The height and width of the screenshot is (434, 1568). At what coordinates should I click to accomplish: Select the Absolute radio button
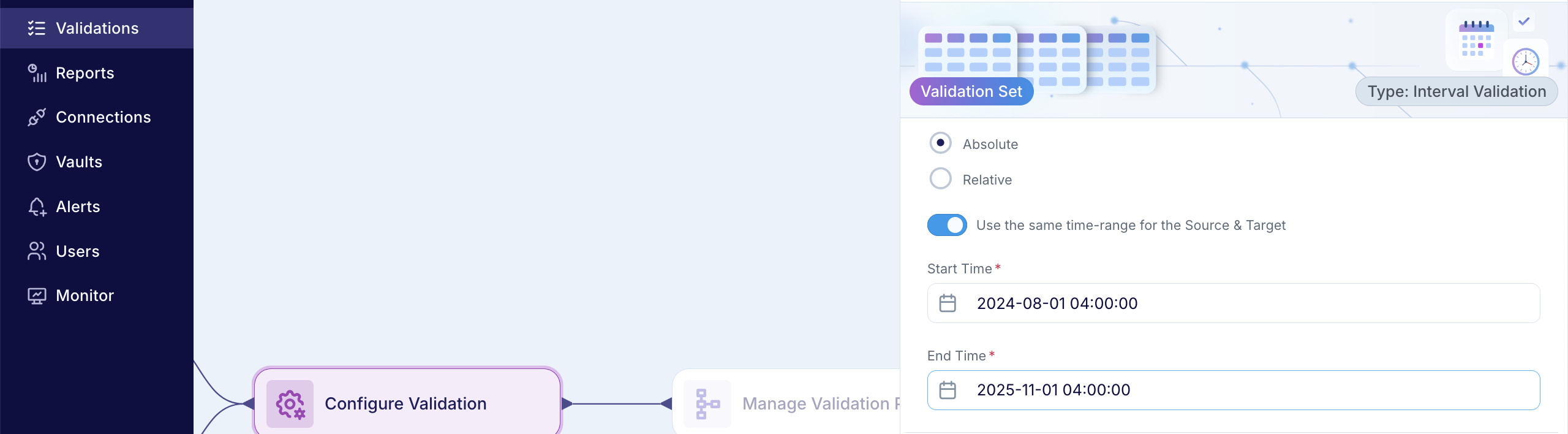(940, 142)
